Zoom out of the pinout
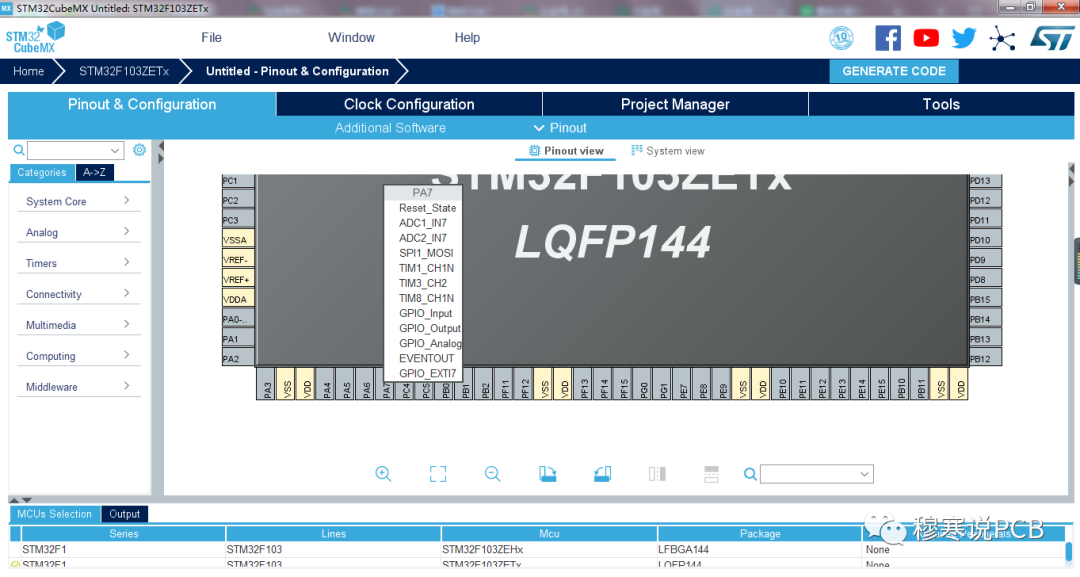Screen dimensions: 1080x577 click(492, 474)
